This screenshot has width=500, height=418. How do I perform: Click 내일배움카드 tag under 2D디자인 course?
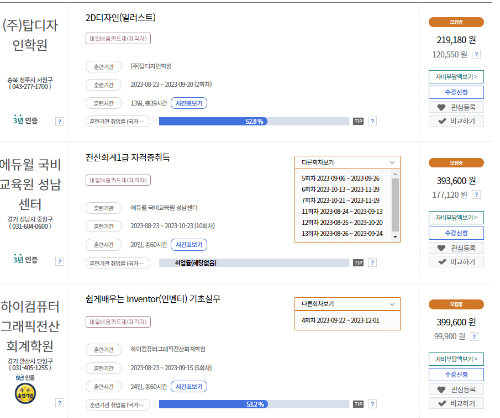click(118, 38)
